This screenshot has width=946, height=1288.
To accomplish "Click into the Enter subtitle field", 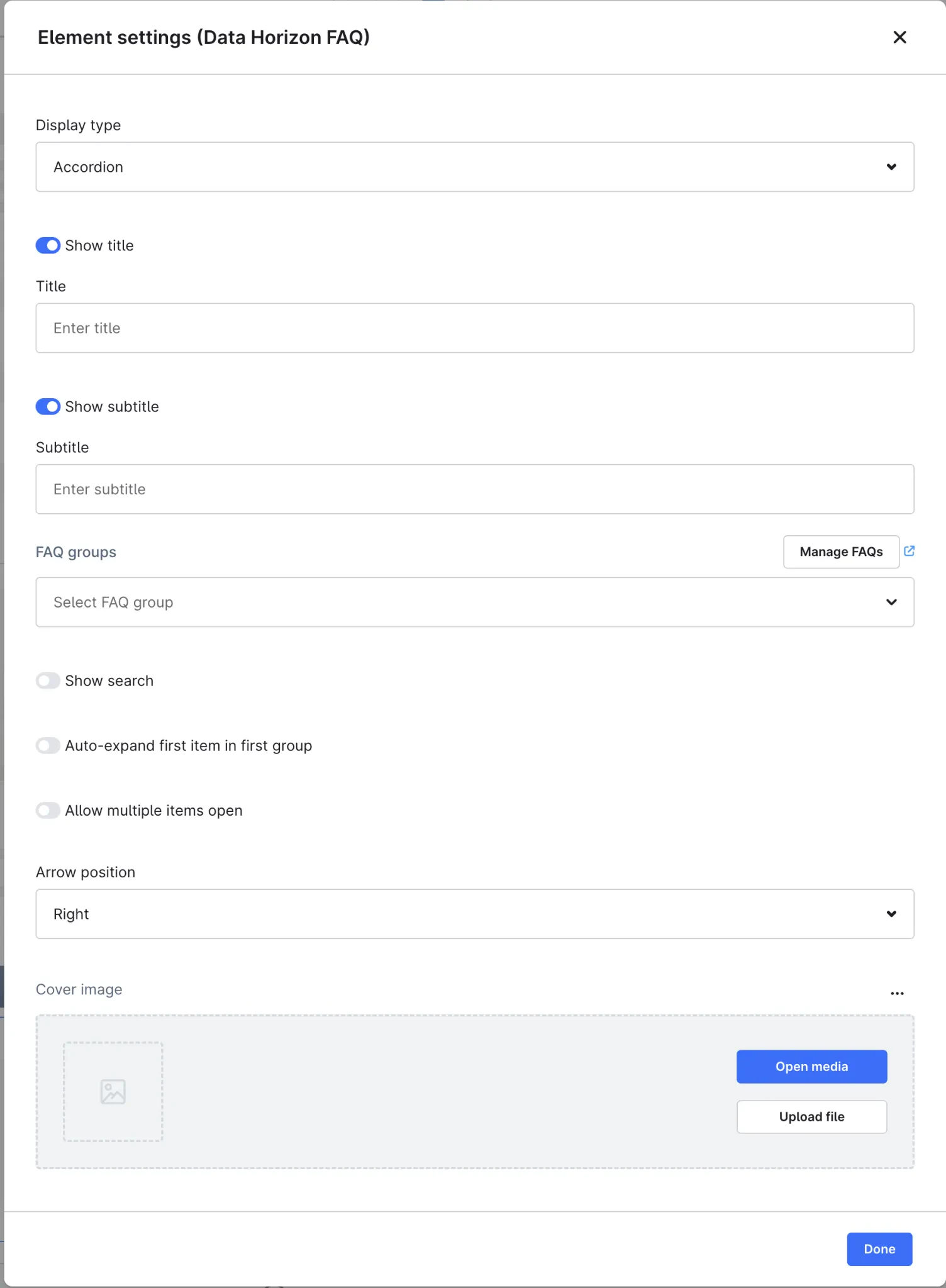I will tap(474, 489).
